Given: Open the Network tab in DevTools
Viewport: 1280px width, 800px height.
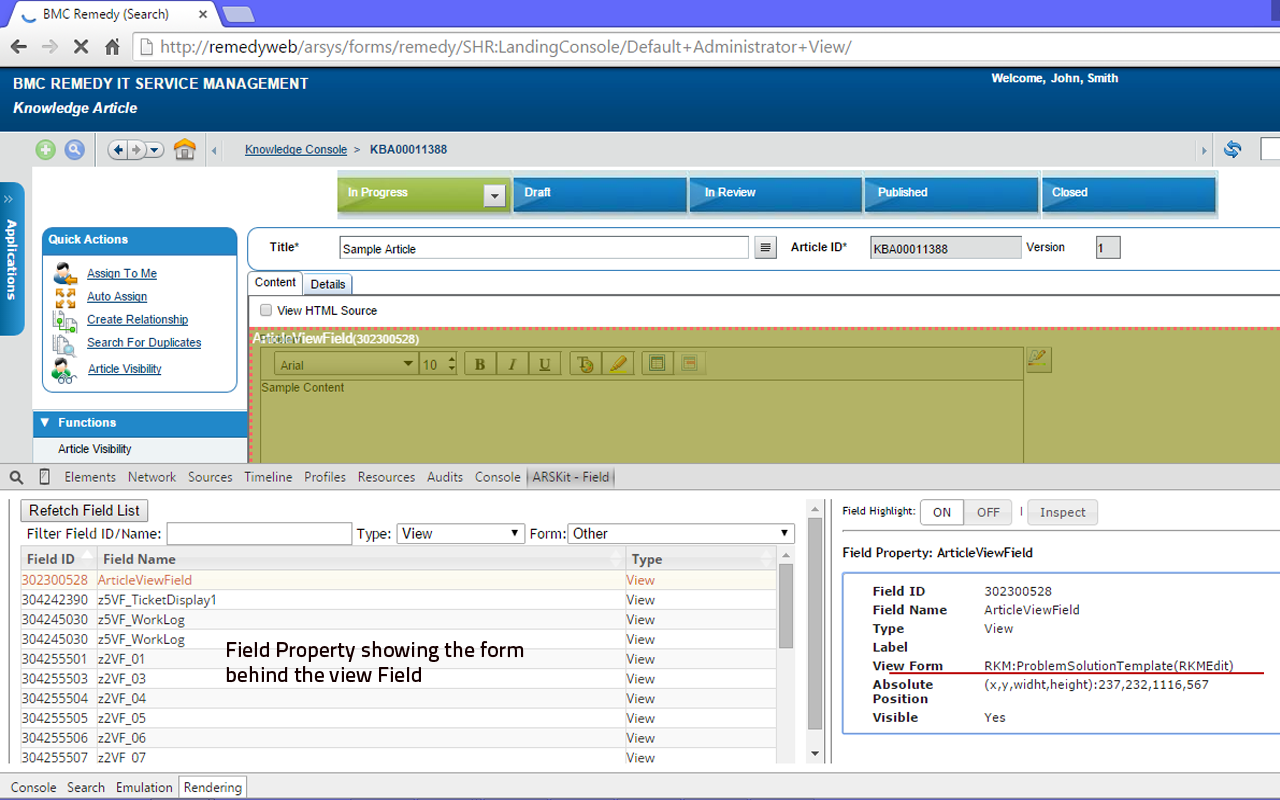Looking at the screenshot, I should (x=151, y=477).
